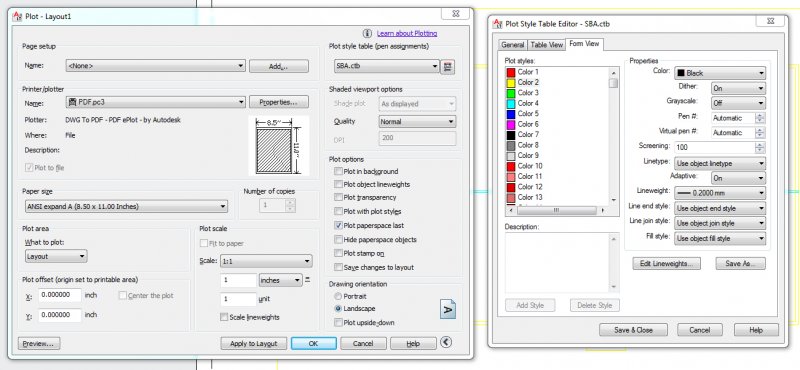Open plot style table editor icon beside SBA.ctb
The image size is (800, 370).
pos(447,66)
